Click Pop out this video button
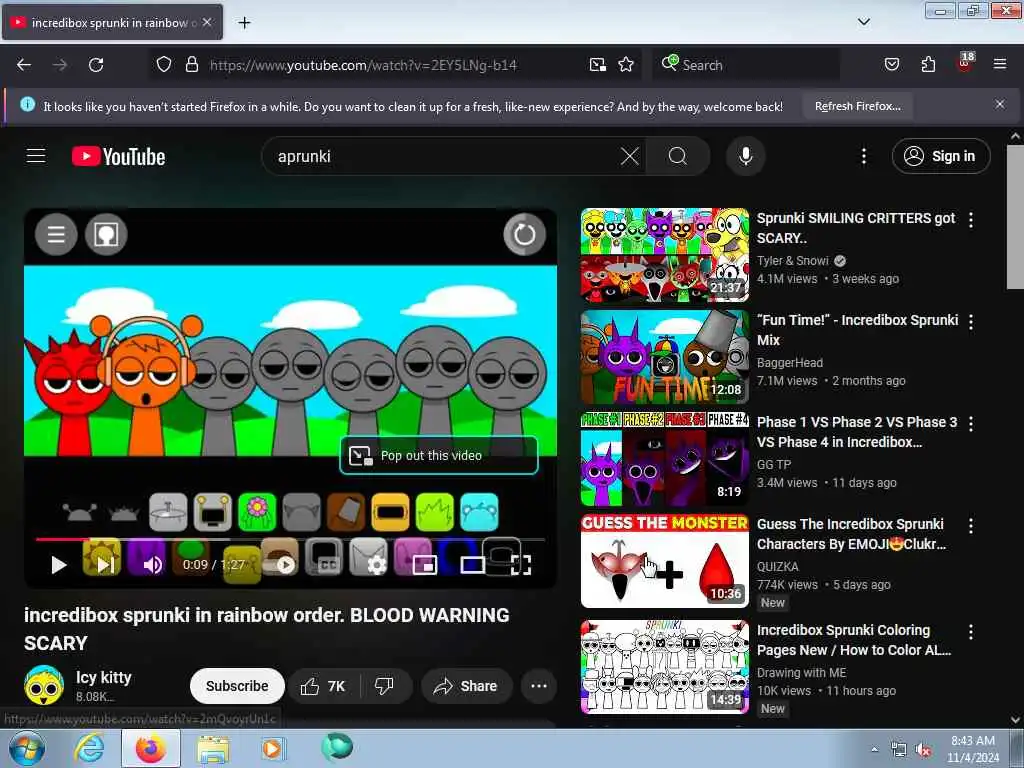 (439, 455)
